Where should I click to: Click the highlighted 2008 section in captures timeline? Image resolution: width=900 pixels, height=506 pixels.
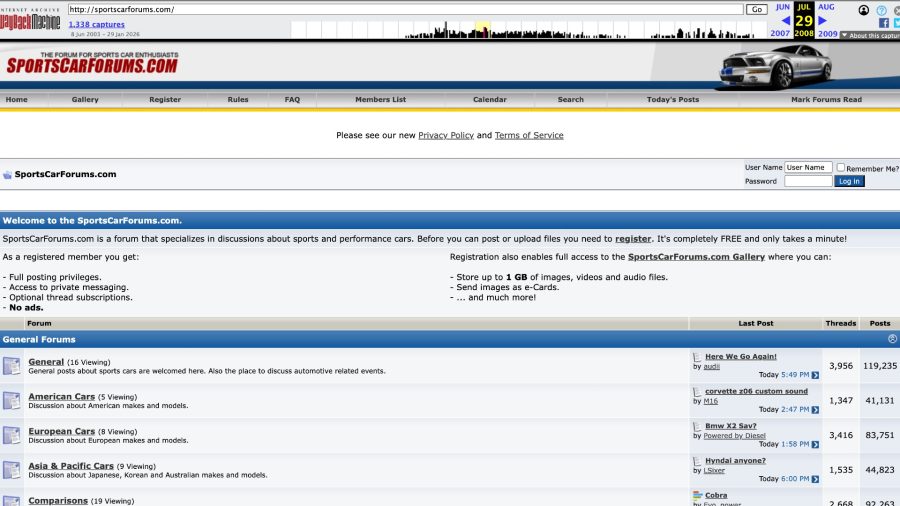482,30
